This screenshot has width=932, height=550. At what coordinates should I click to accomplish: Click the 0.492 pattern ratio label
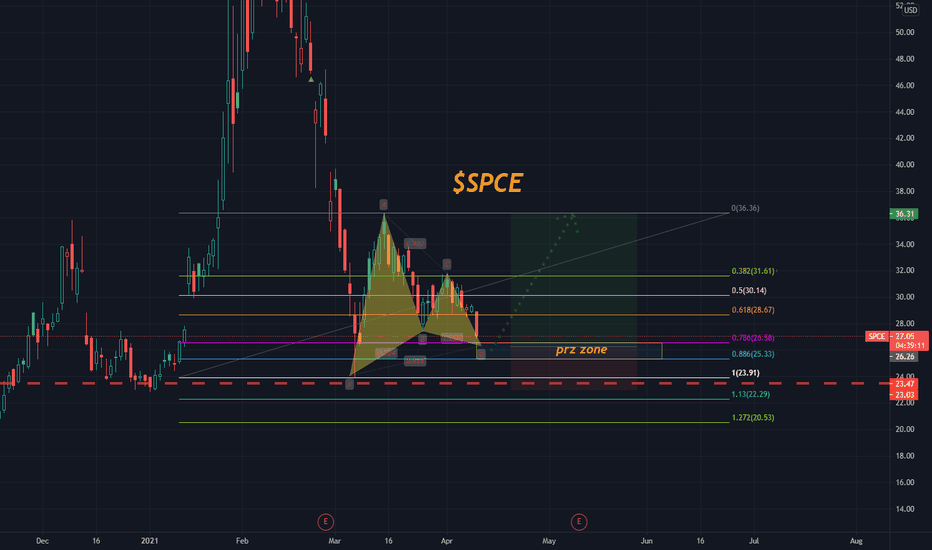point(415,243)
